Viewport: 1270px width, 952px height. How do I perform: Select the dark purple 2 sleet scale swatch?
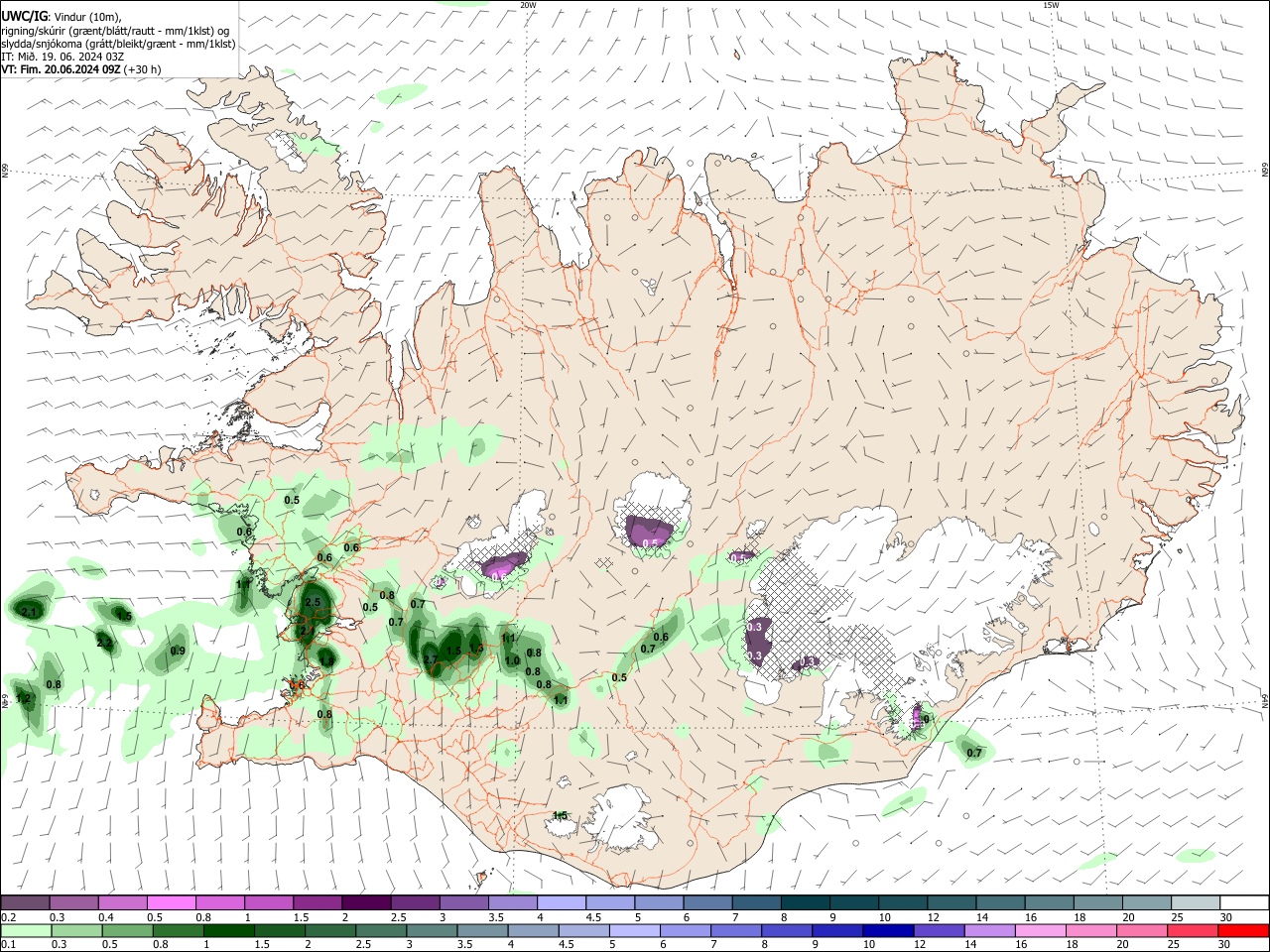pos(365,902)
